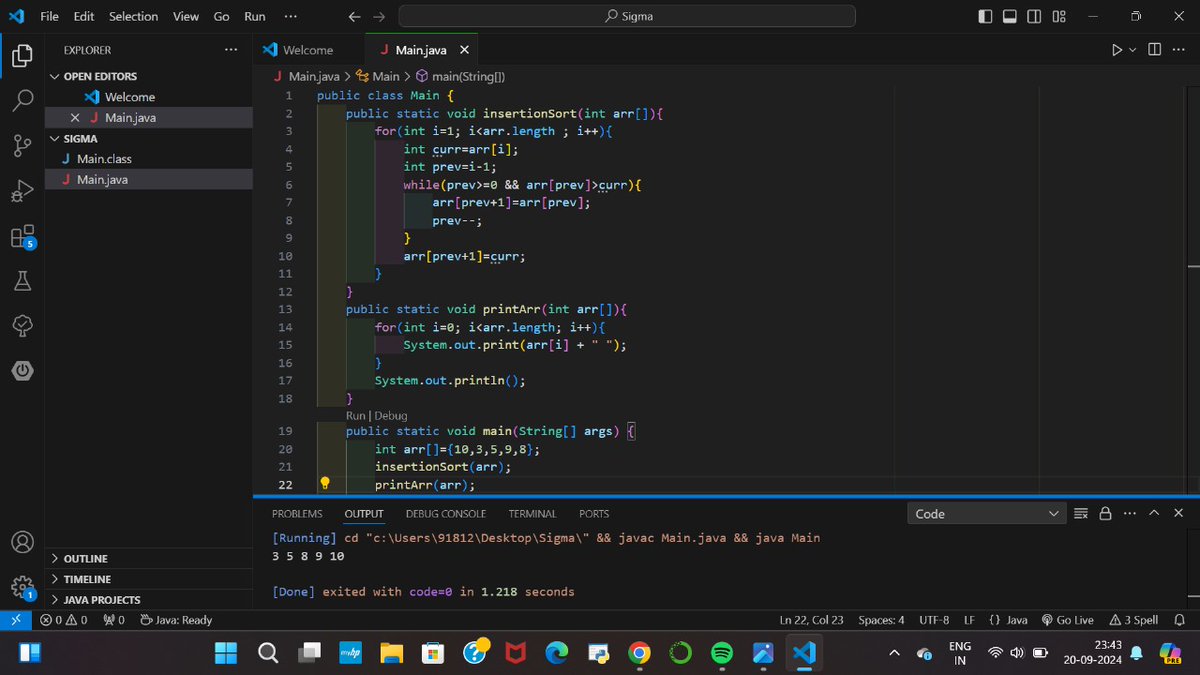Open the Spring Boot power icon view
1200x675 pixels.
tap(22, 372)
